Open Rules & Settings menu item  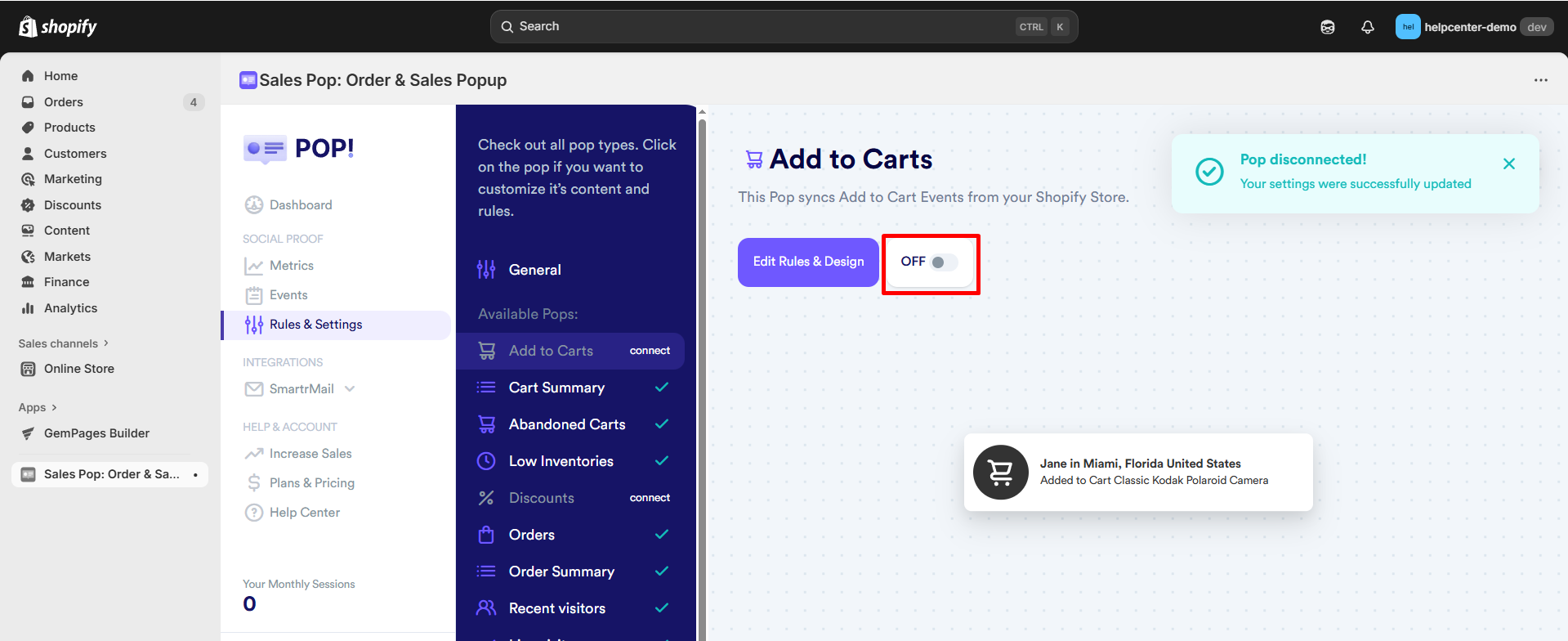tap(315, 325)
